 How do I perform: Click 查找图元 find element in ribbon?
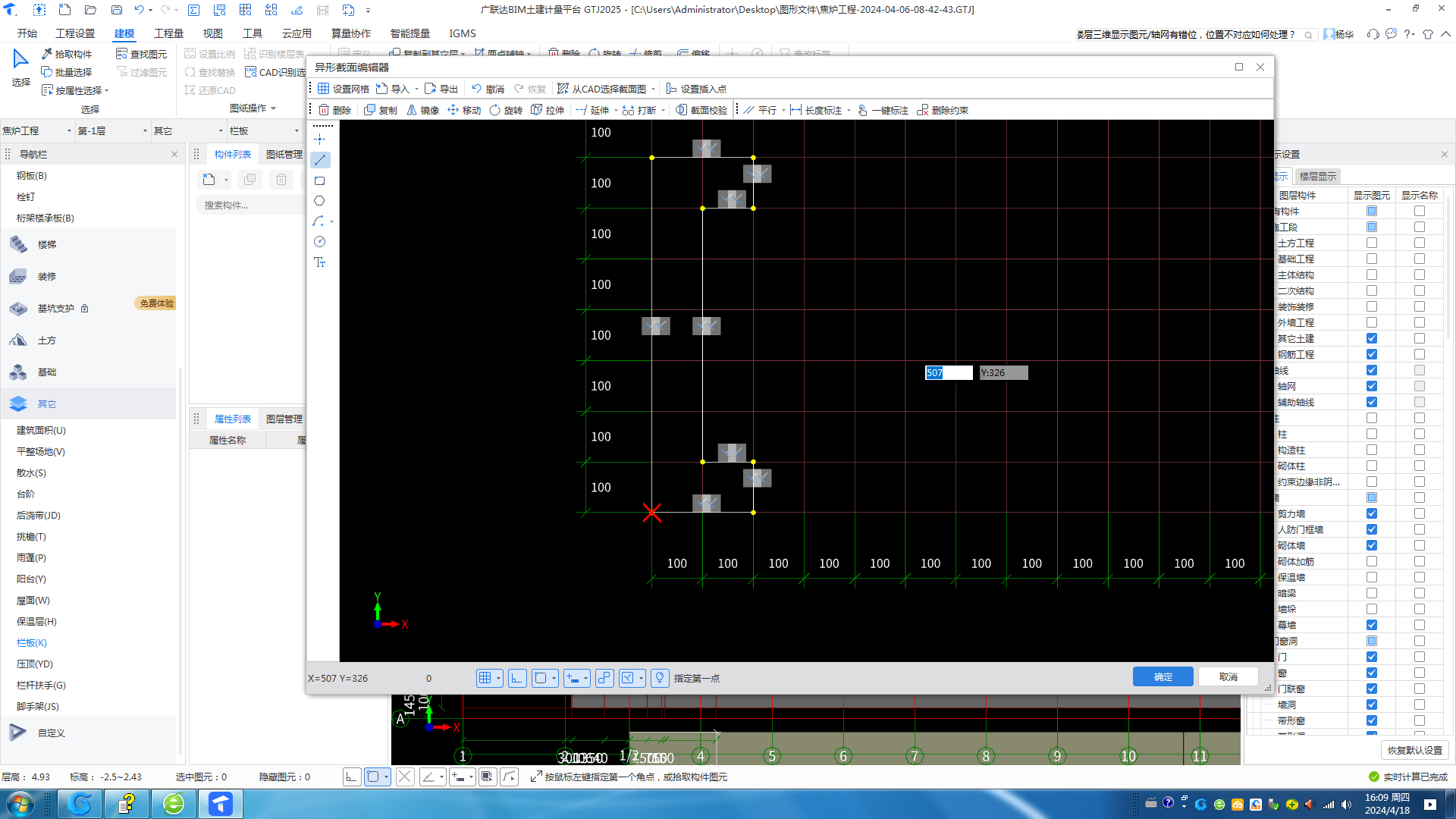[x=142, y=54]
